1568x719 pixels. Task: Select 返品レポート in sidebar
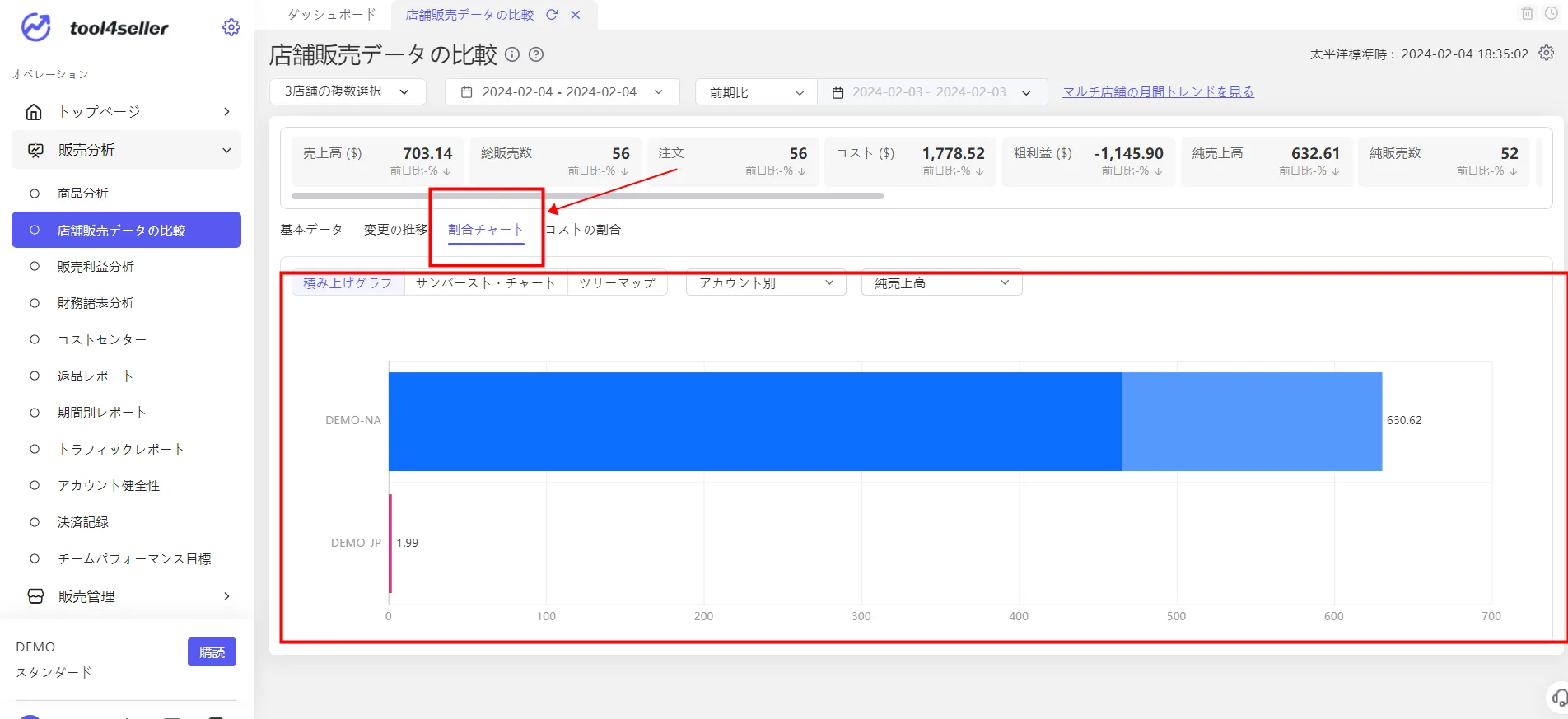[96, 376]
